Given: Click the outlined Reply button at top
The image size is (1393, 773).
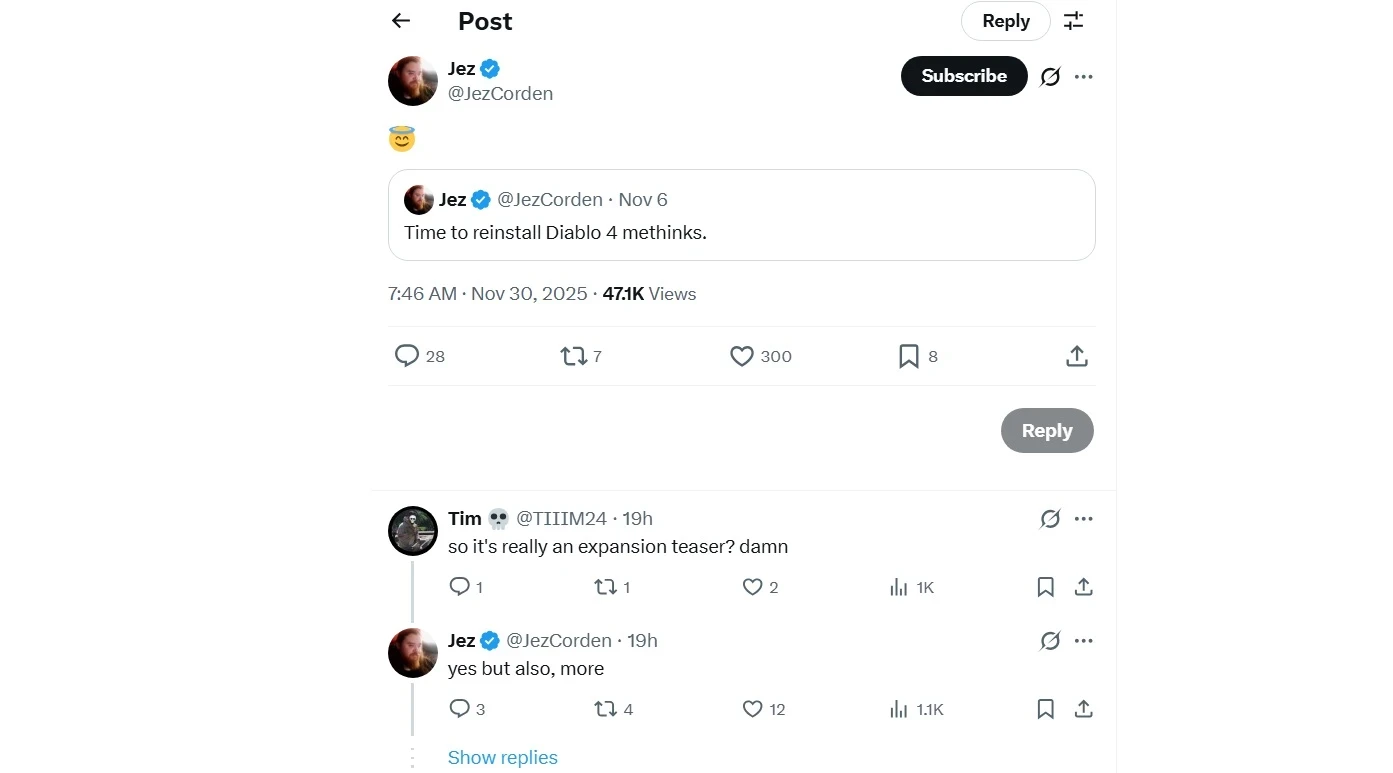Looking at the screenshot, I should (1005, 21).
